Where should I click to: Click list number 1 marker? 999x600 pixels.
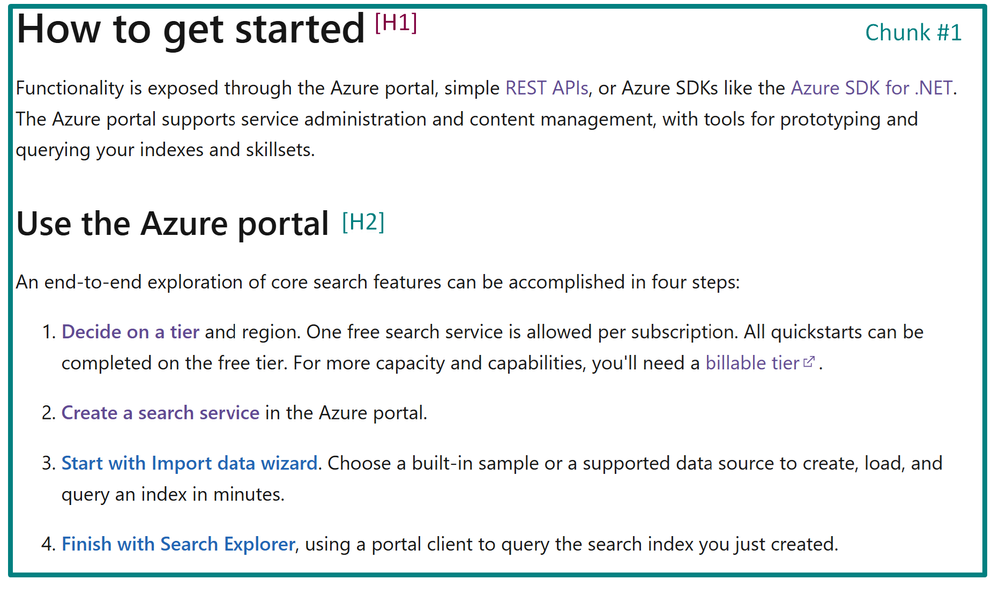(49, 332)
